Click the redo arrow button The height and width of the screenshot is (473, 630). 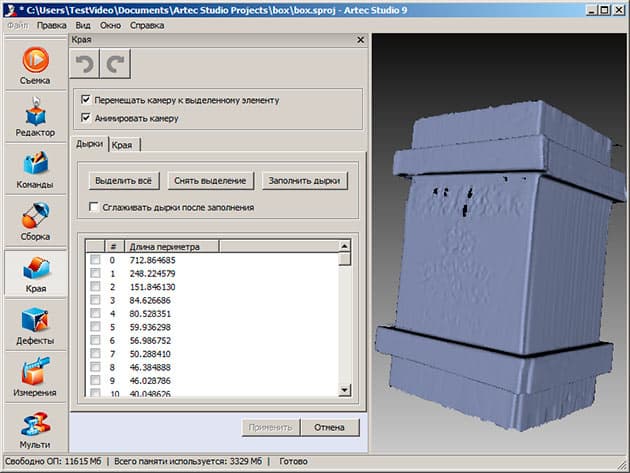(115, 64)
